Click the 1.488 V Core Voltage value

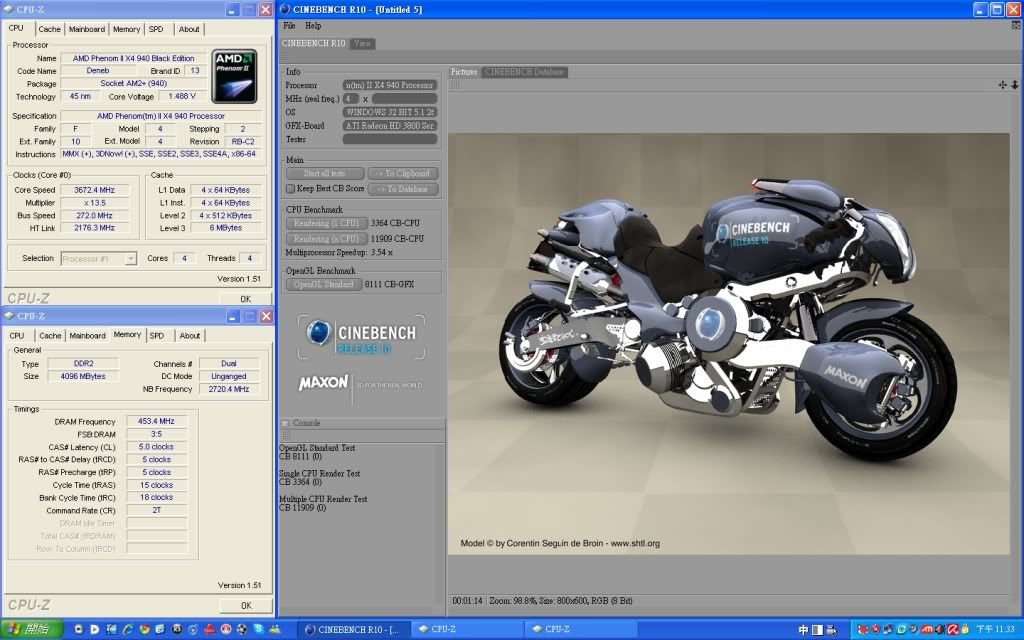click(182, 96)
